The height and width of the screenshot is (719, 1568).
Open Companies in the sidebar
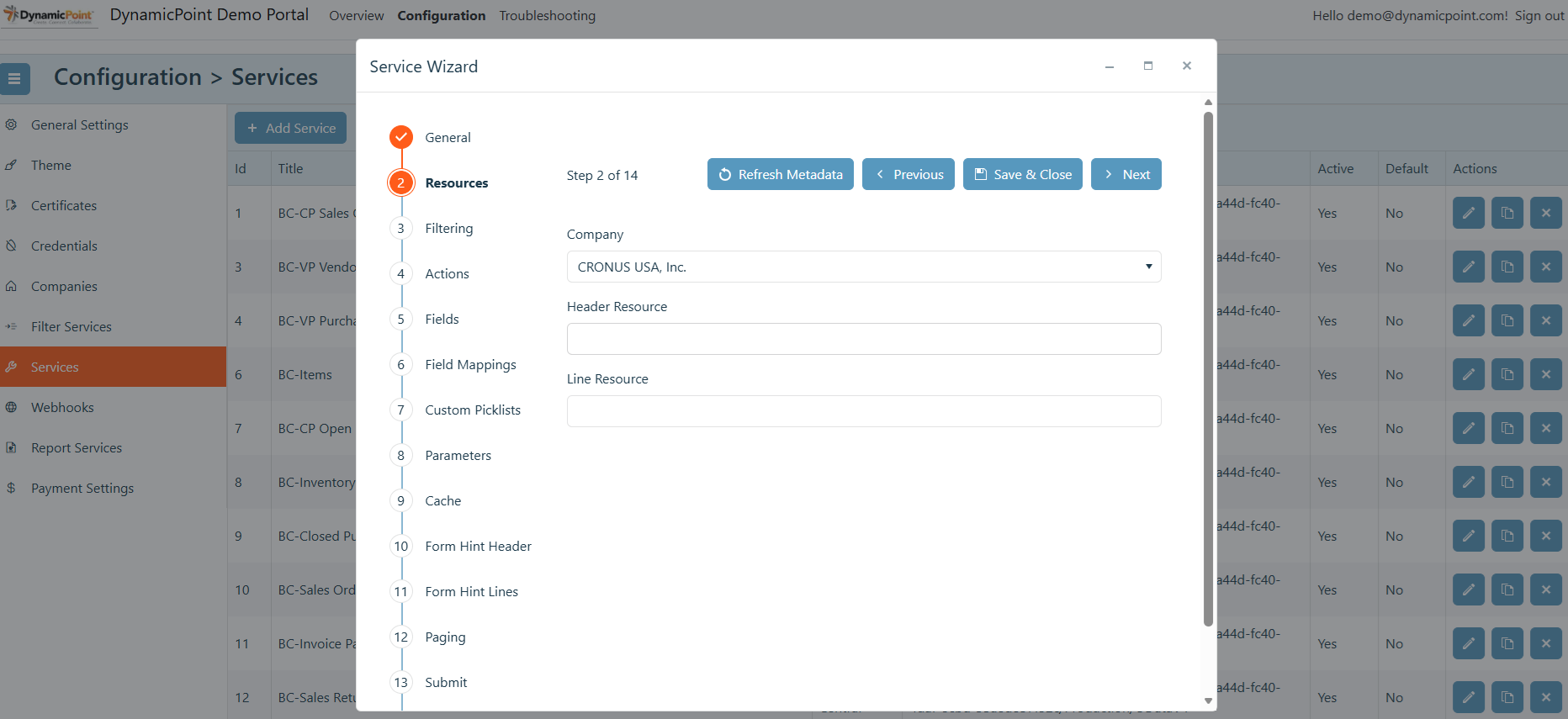pyautogui.click(x=64, y=286)
